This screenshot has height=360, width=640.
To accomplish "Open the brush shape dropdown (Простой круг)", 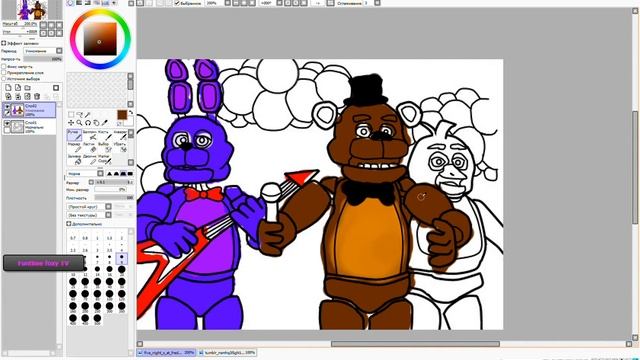I will tap(89, 207).
